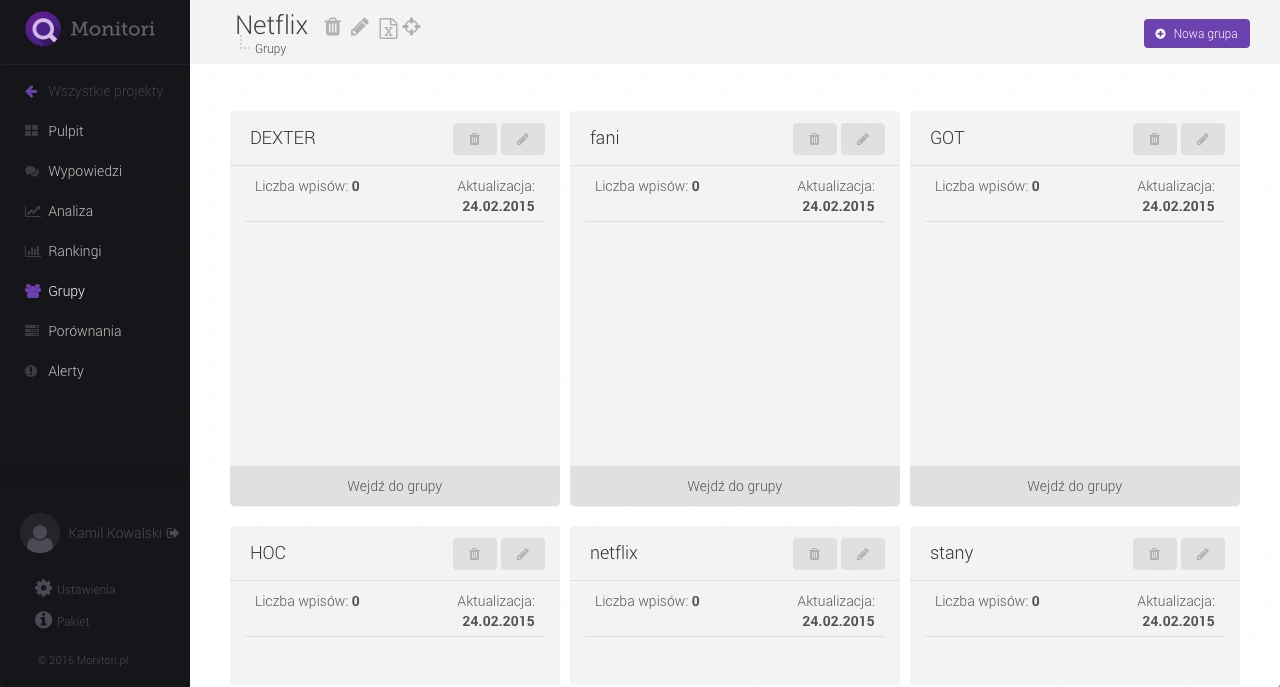Click the move crosshair icon beside Netflix
1280x687 pixels.
(411, 27)
